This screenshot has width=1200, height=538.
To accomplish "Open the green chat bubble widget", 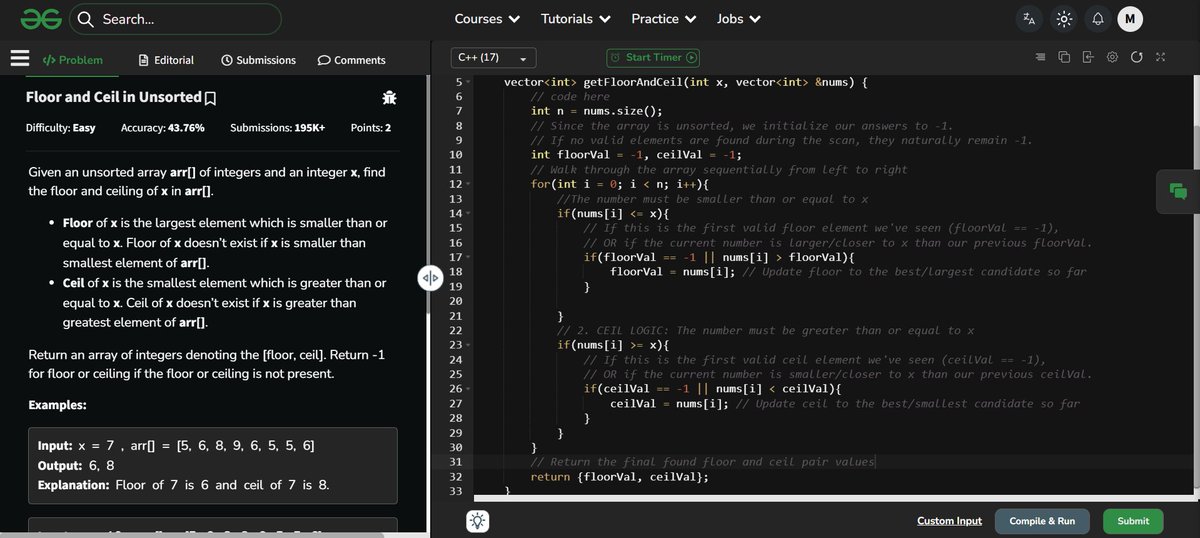I will pyautogui.click(x=1178, y=192).
